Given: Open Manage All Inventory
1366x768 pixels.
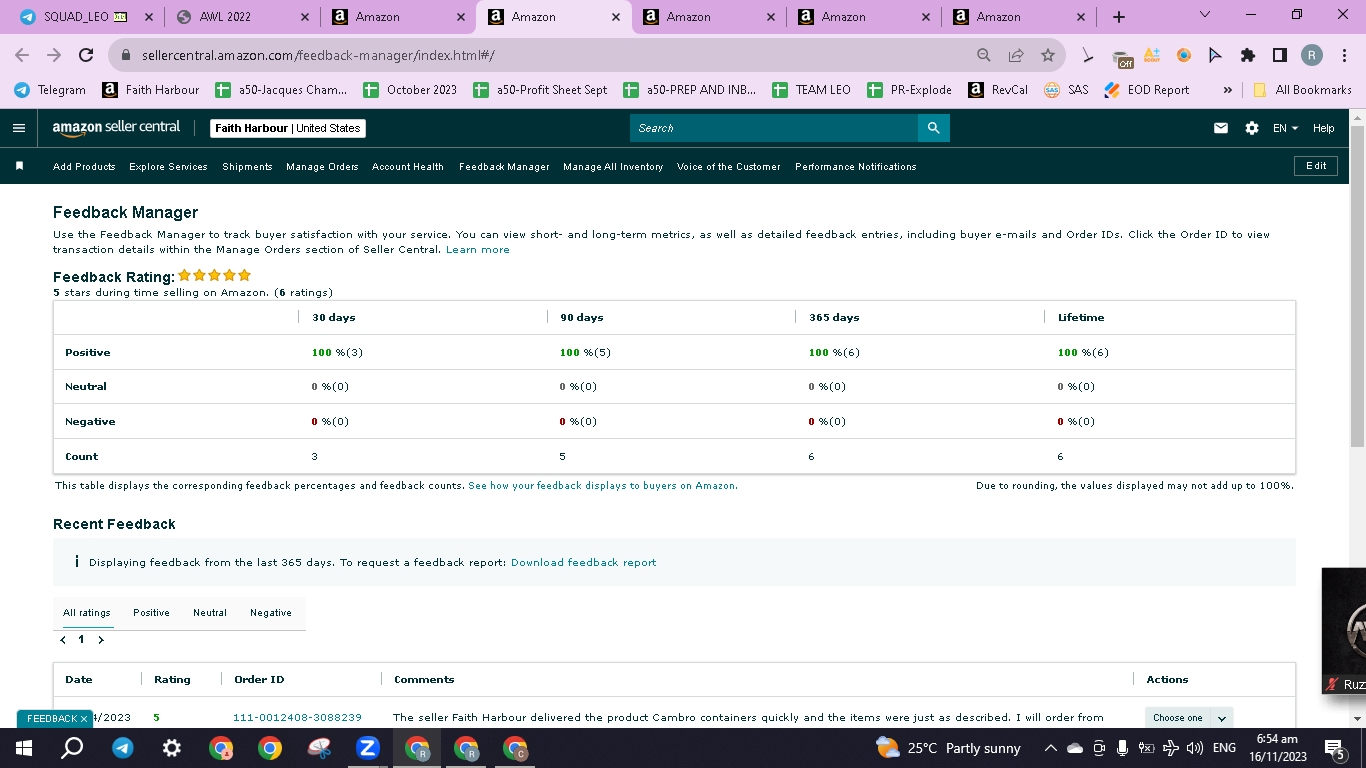Looking at the screenshot, I should click(613, 167).
